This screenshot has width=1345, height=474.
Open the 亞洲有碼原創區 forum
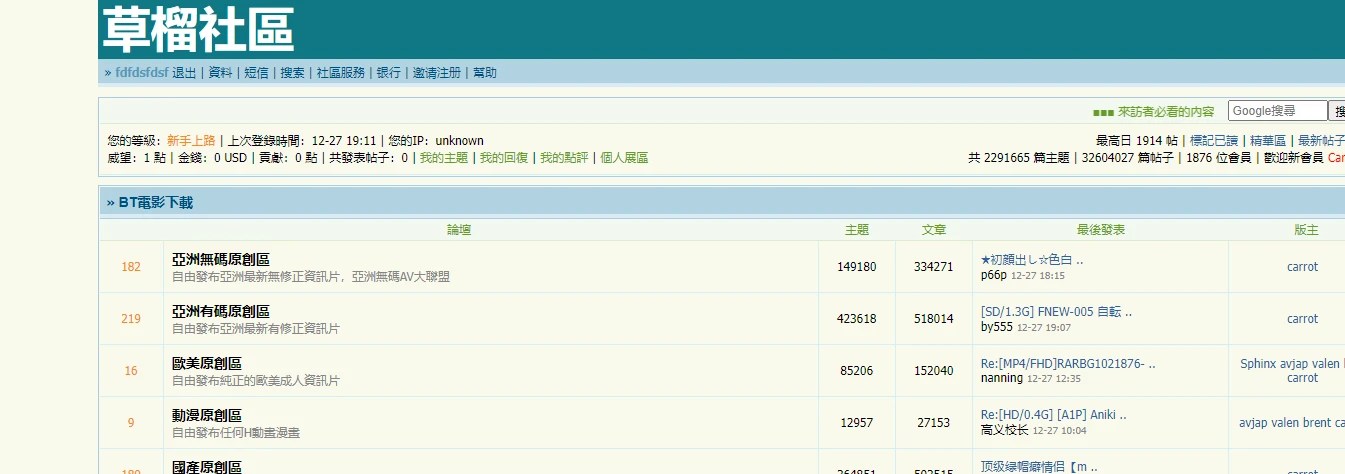[x=221, y=312]
